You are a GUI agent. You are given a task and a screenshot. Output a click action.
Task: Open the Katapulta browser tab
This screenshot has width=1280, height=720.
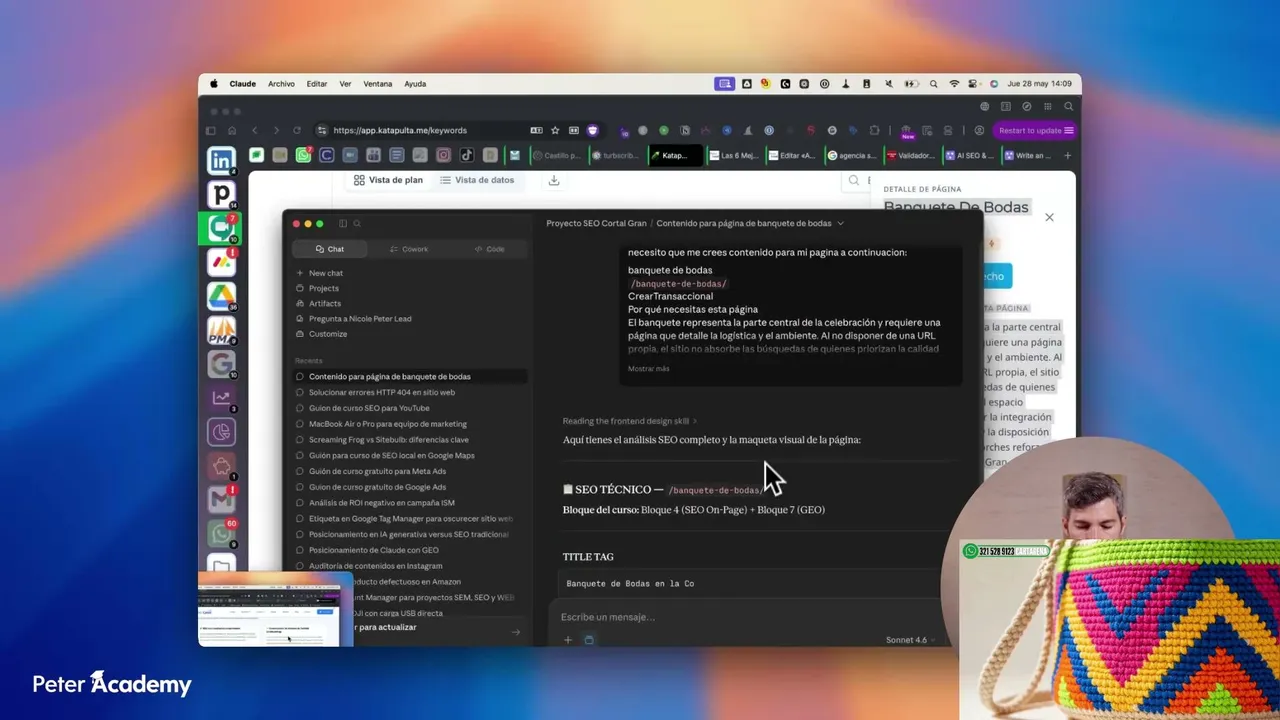[x=673, y=155]
